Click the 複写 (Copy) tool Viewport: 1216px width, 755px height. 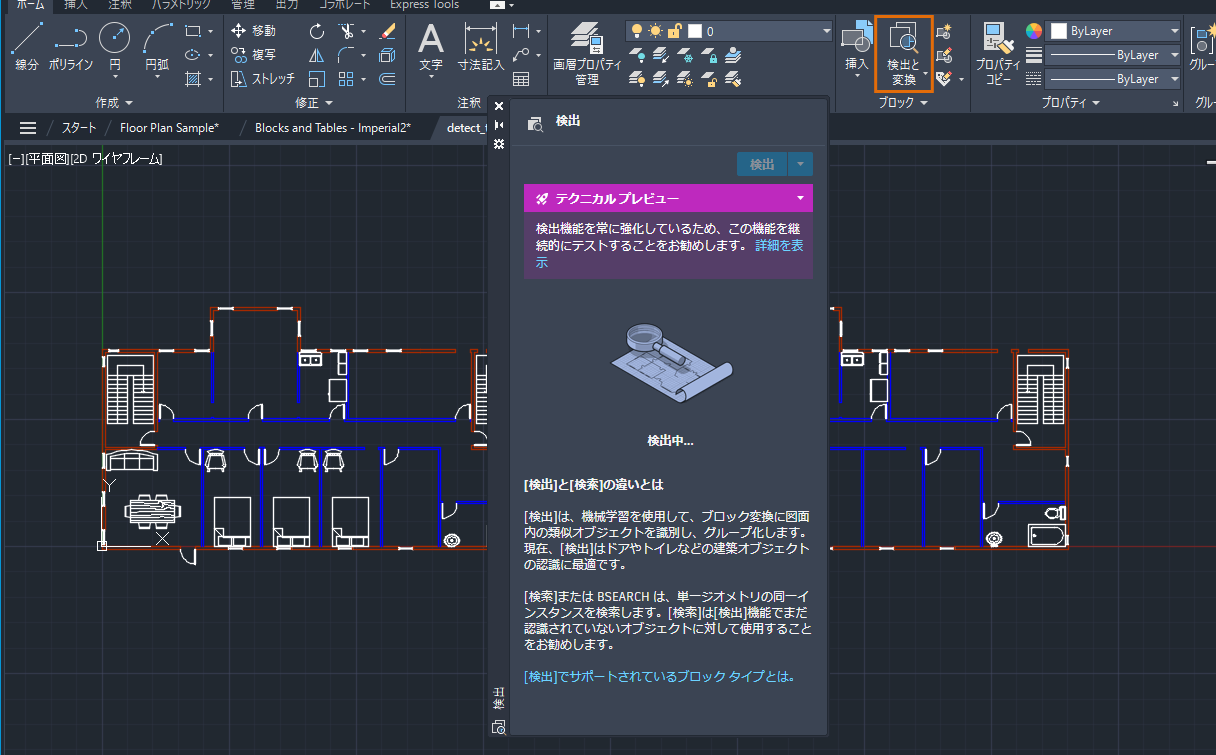click(253, 55)
